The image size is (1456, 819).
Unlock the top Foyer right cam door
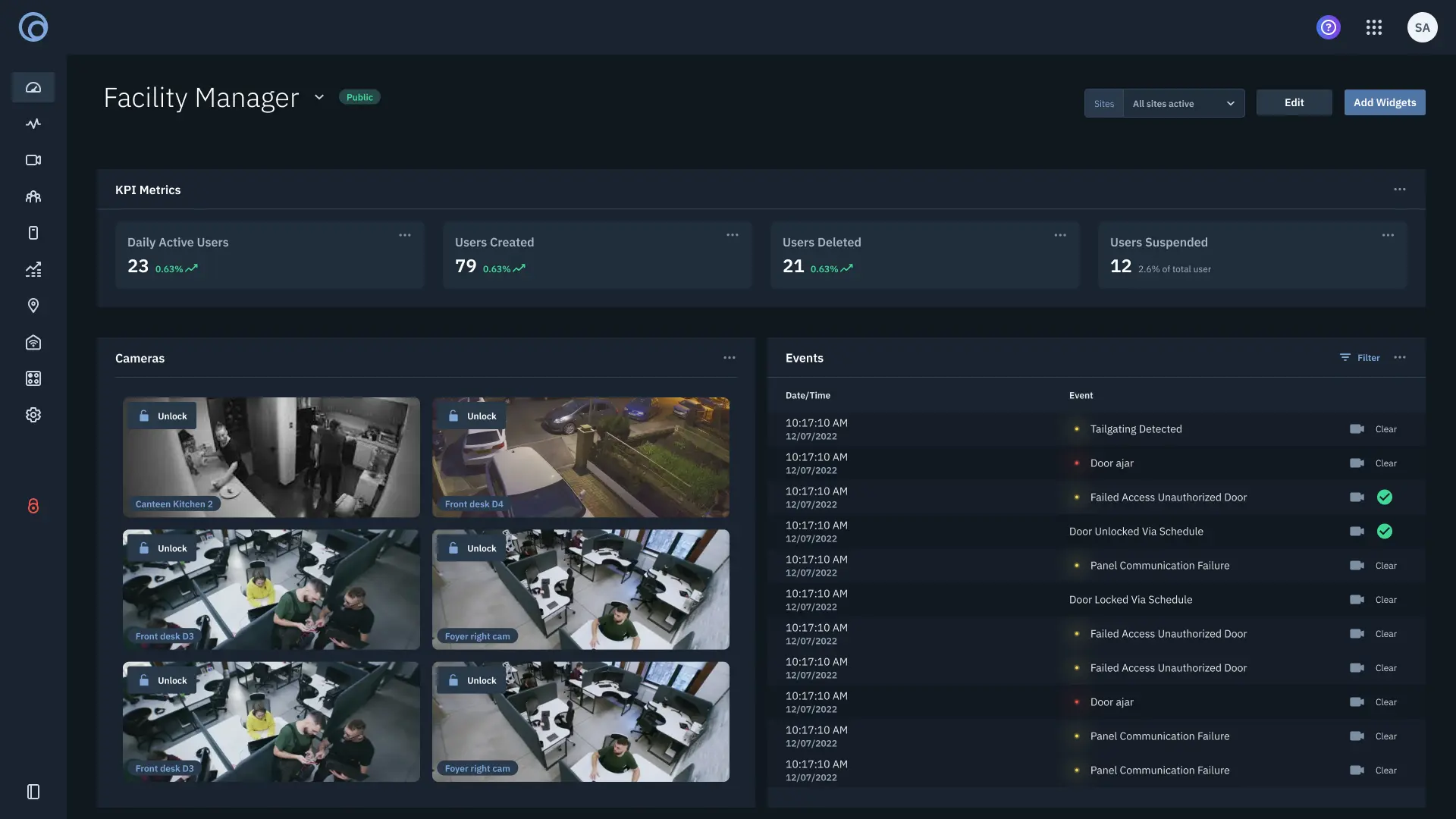(x=472, y=548)
